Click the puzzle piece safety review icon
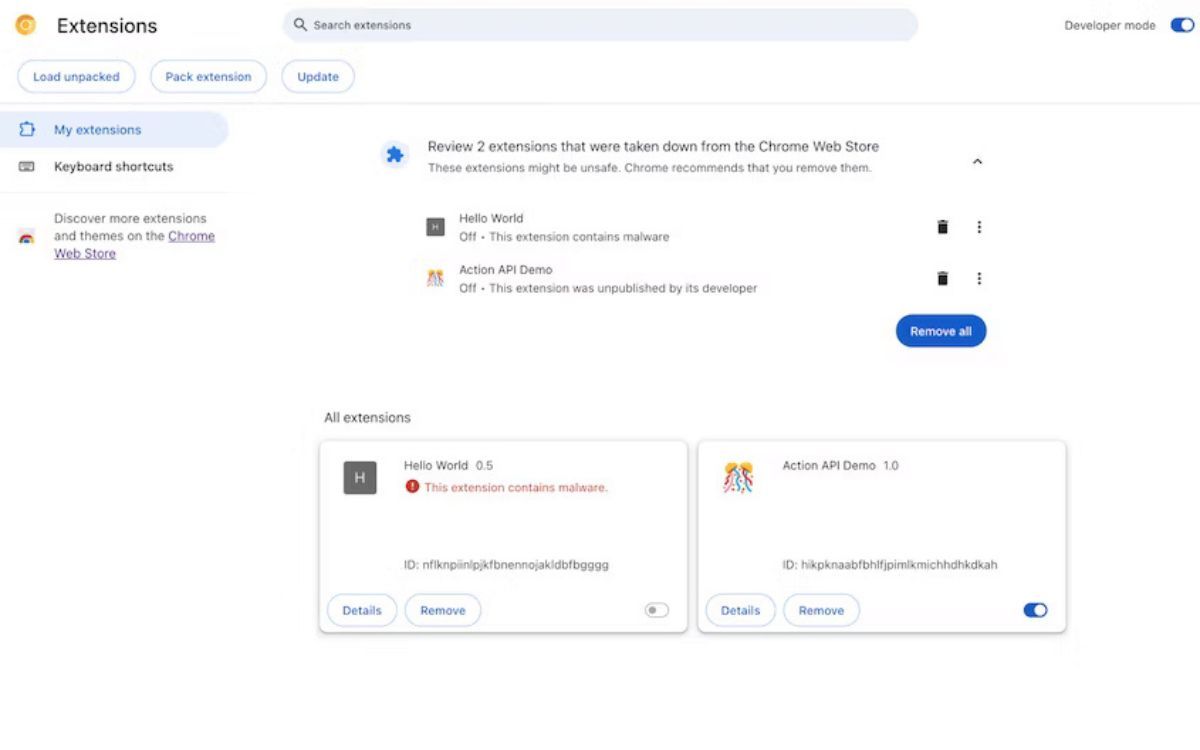Screen dimensions: 1200x750 coord(395,155)
